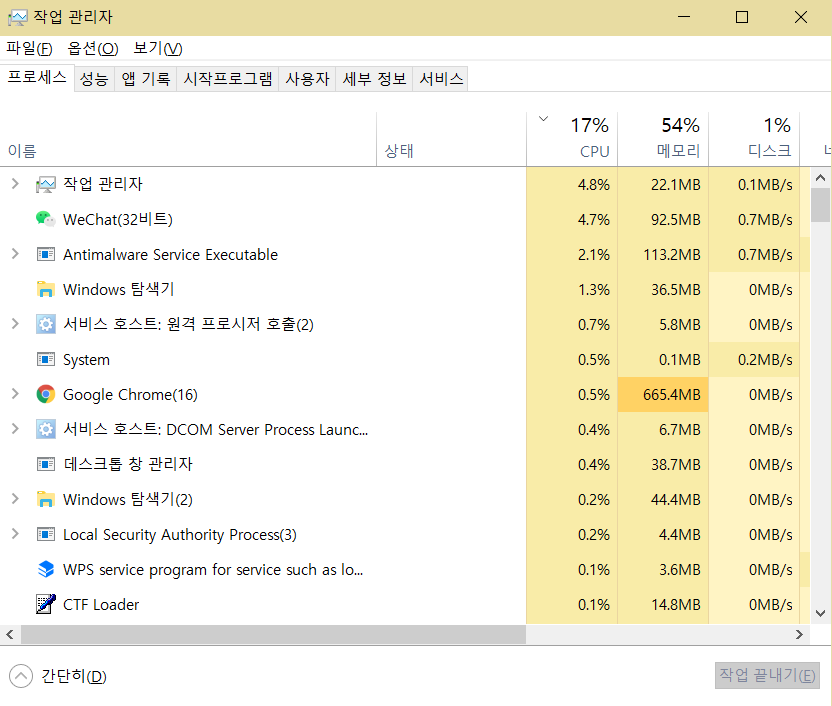Viewport: 832px width, 706px height.
Task: Click the folder icon of Windows 탐색기 1.3%
Action: pyautogui.click(x=46, y=289)
